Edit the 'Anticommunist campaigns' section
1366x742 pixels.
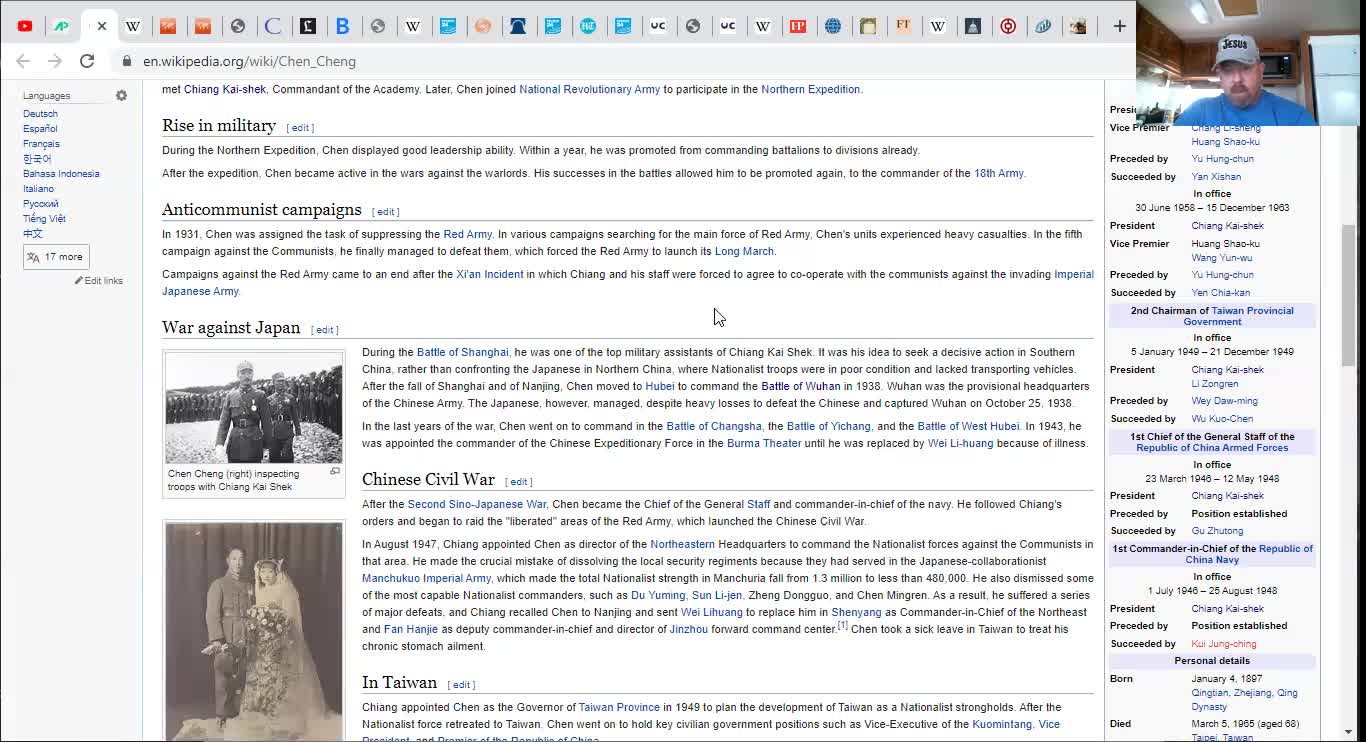pyautogui.click(x=386, y=212)
